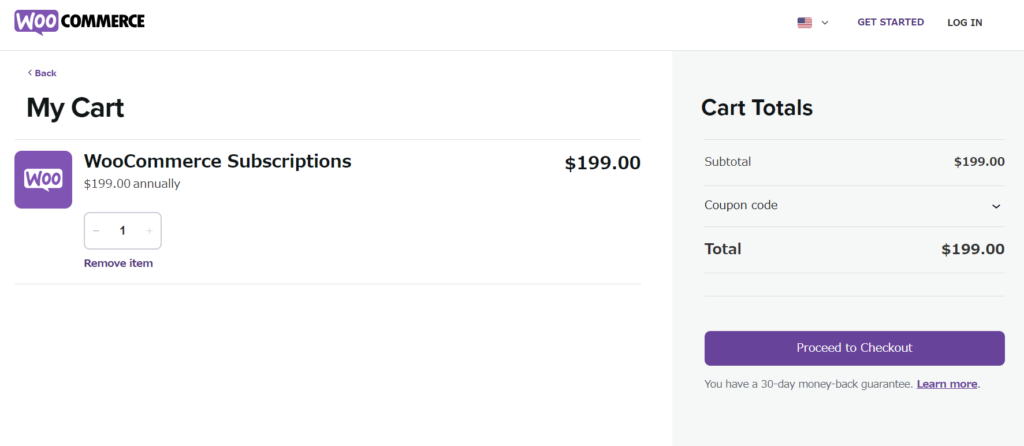Open the Learn more guarantee link
This screenshot has height=446, width=1024.
(946, 384)
